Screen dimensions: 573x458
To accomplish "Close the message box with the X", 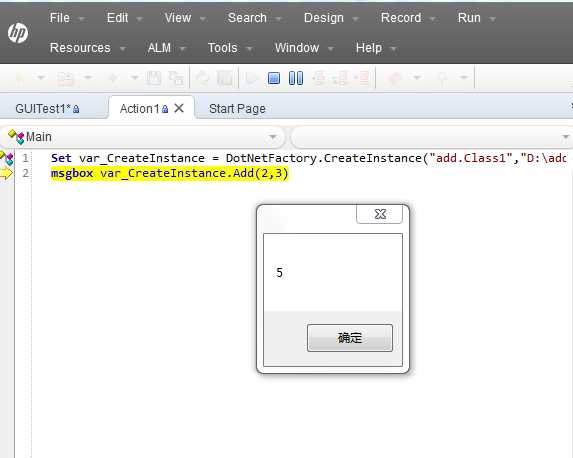I will (x=380, y=214).
